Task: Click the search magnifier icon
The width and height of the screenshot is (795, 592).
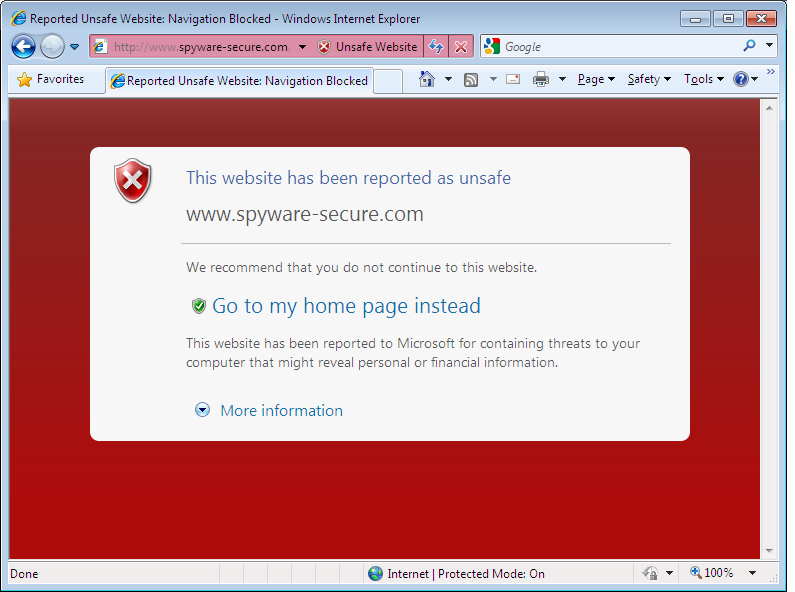Action: pyautogui.click(x=749, y=46)
